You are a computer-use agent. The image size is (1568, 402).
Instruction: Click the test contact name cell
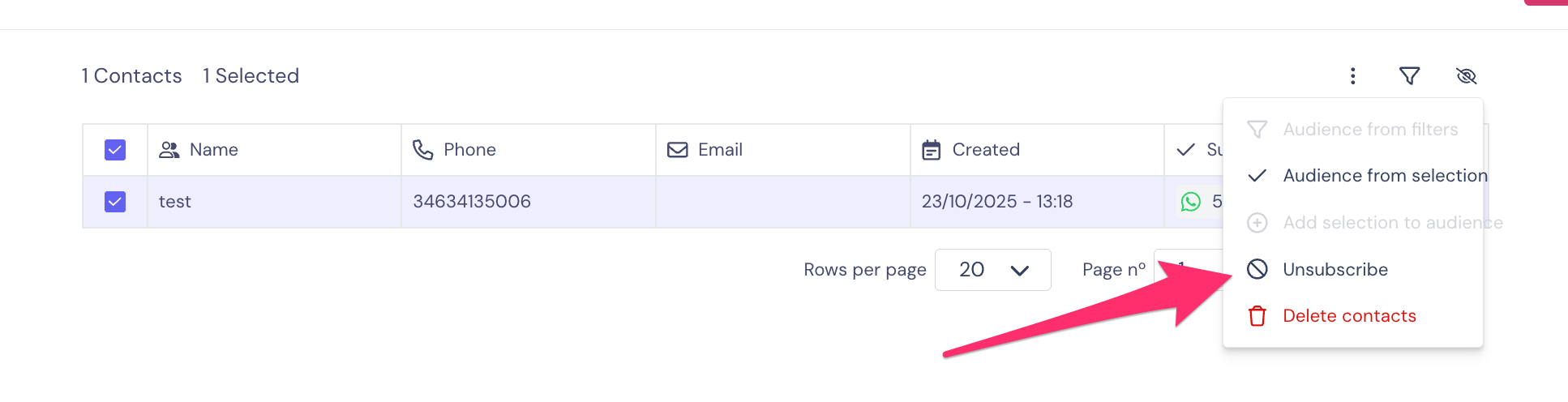click(175, 202)
